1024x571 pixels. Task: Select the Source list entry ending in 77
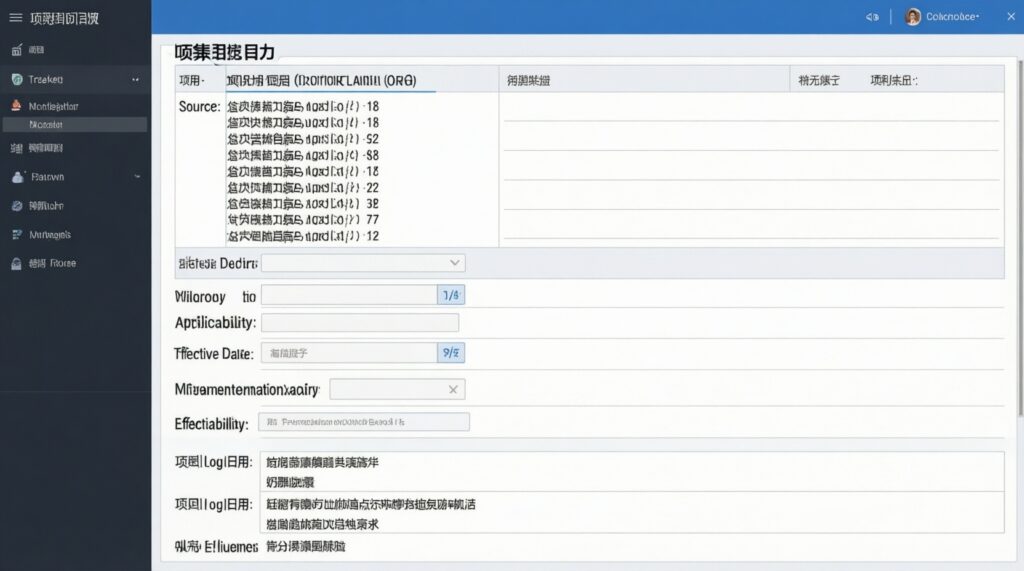click(303, 220)
